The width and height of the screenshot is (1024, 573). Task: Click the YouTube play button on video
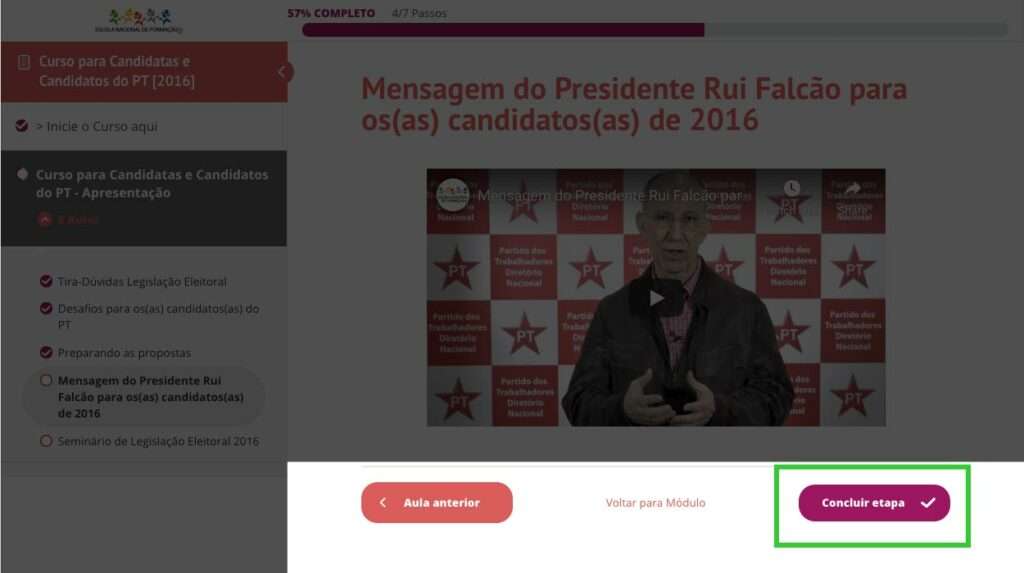[656, 298]
